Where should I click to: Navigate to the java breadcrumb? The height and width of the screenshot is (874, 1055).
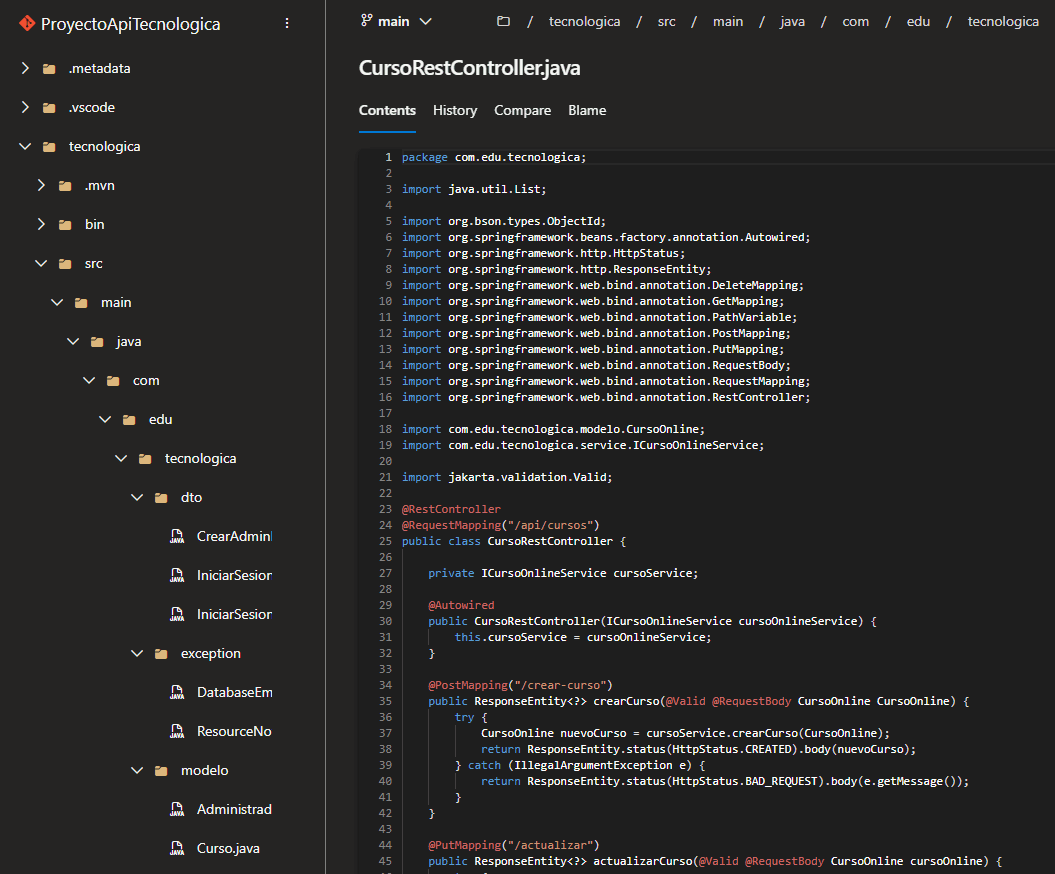click(793, 22)
